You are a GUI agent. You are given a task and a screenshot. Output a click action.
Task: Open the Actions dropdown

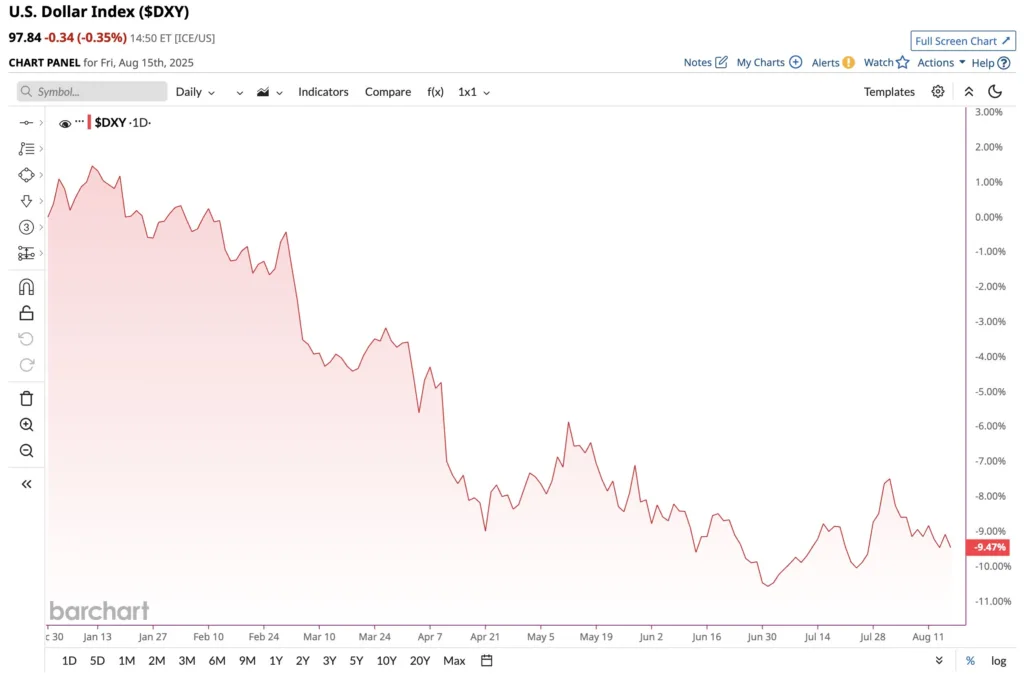tap(941, 63)
